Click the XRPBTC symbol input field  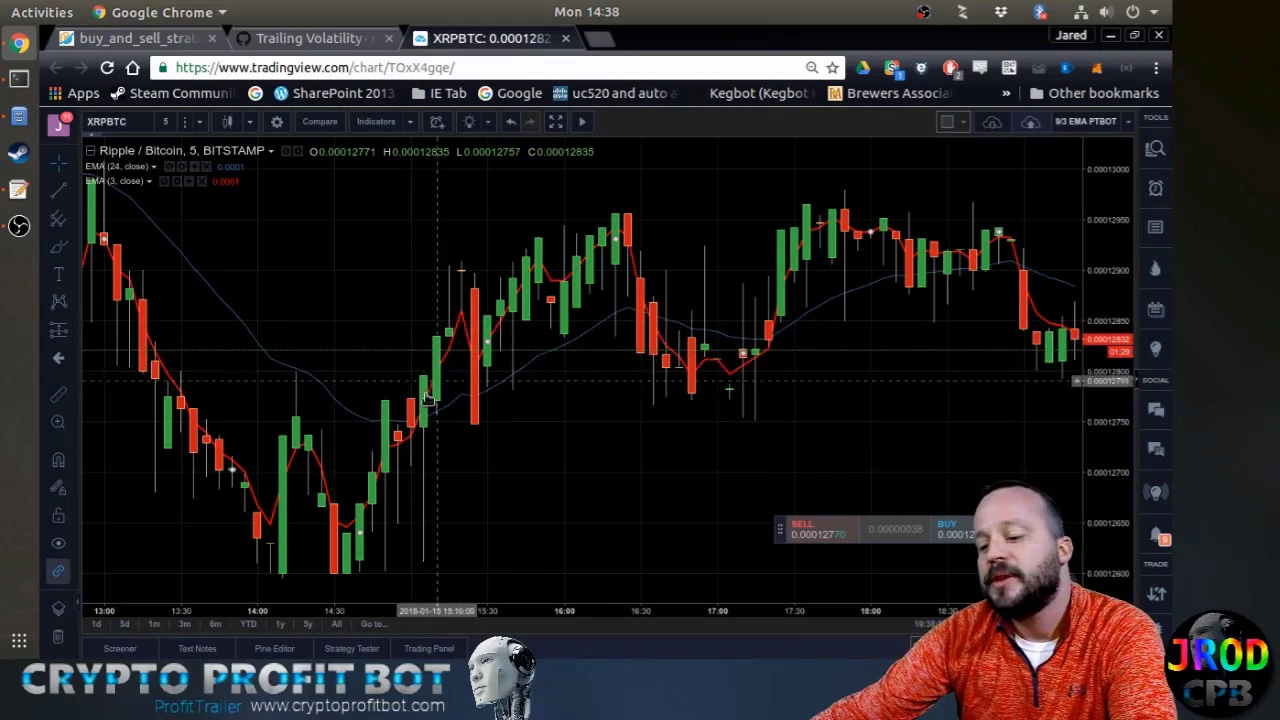[x=118, y=122]
